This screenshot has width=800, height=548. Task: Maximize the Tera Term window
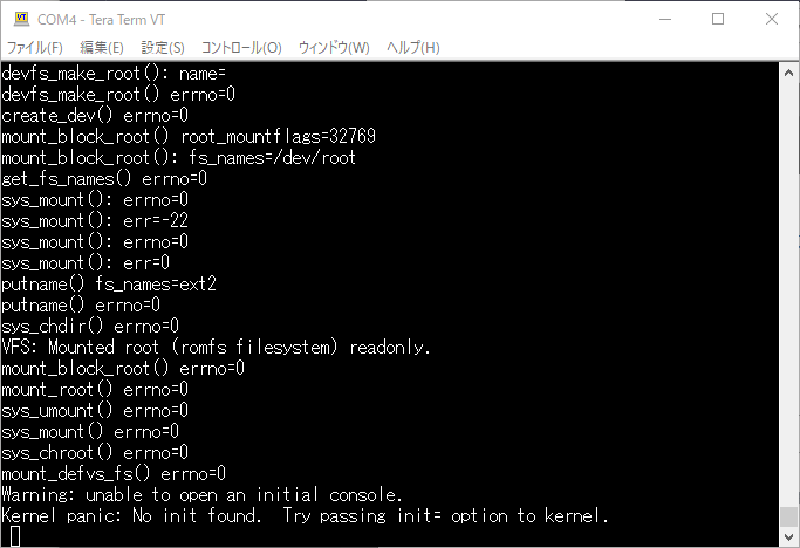[718, 19]
